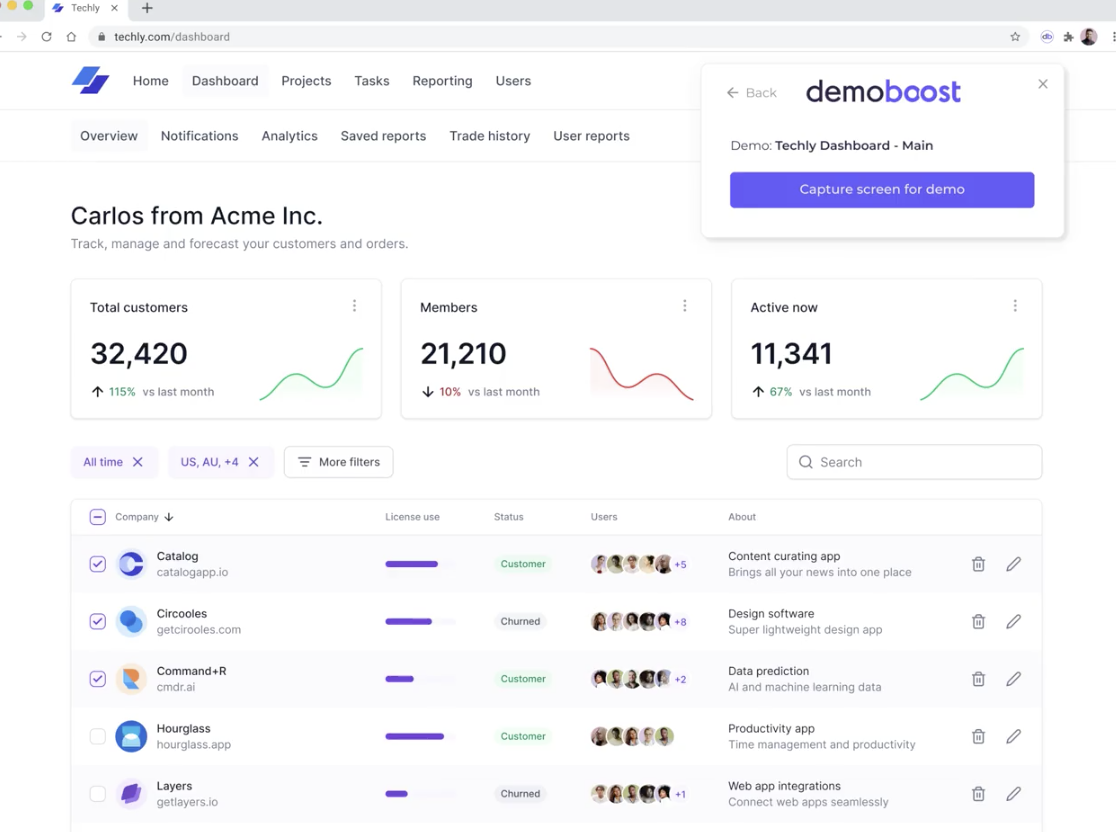Delete the Catalog company row
Image resolution: width=1116 pixels, height=832 pixels.
(979, 564)
